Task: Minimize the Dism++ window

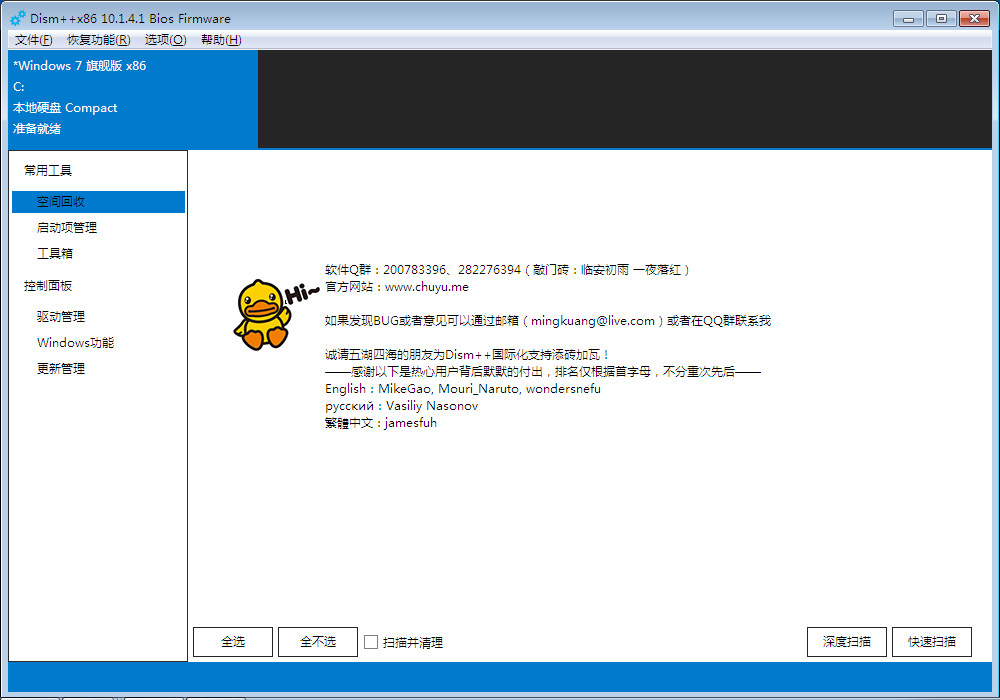Action: 908,18
